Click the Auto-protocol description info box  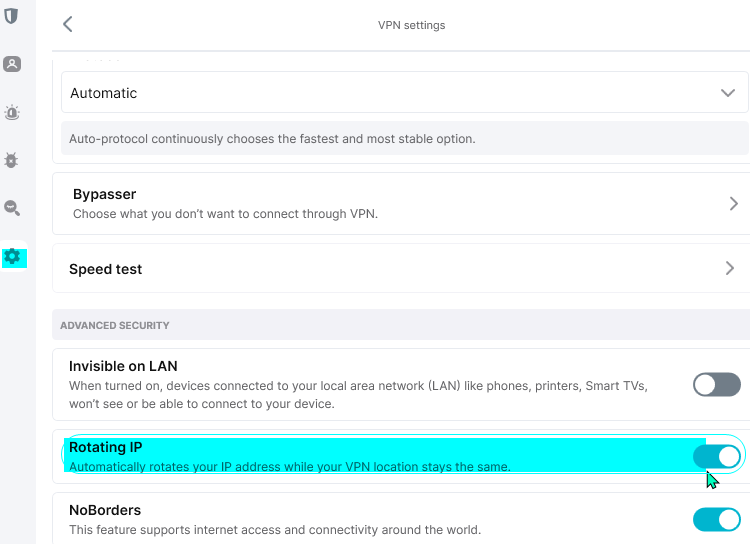click(x=400, y=139)
